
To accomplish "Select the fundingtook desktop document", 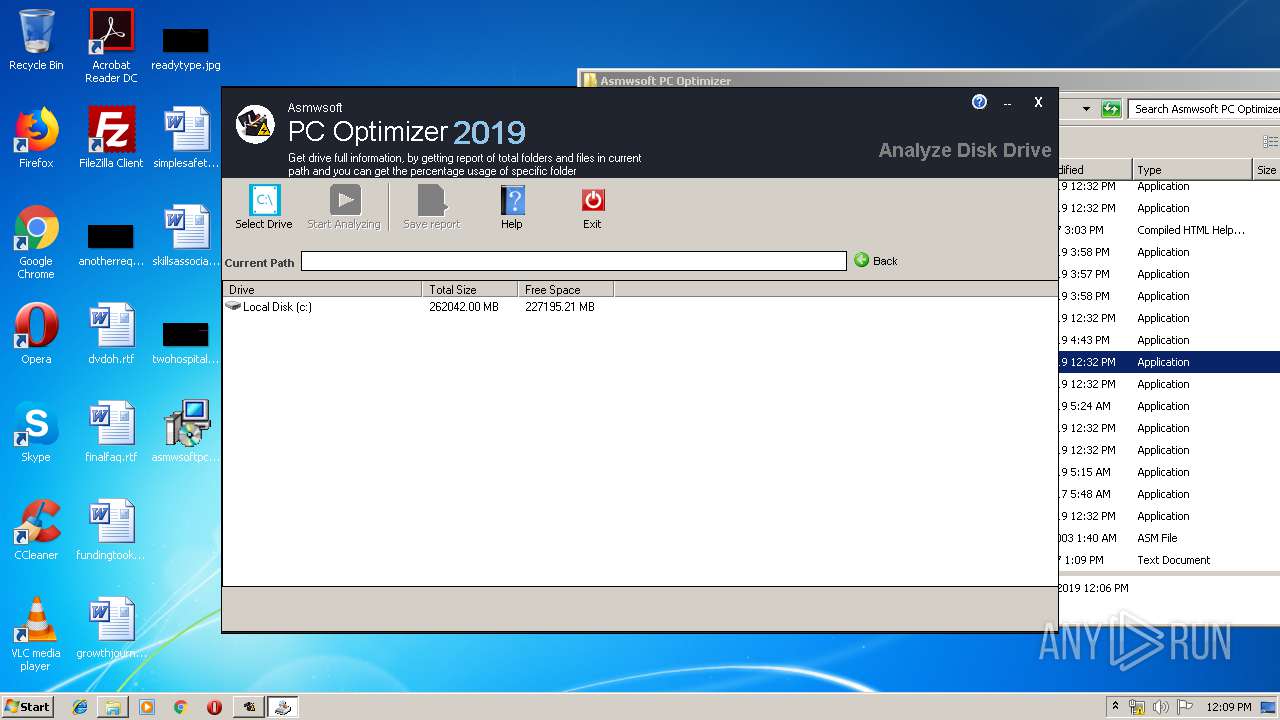I will pyautogui.click(x=111, y=530).
